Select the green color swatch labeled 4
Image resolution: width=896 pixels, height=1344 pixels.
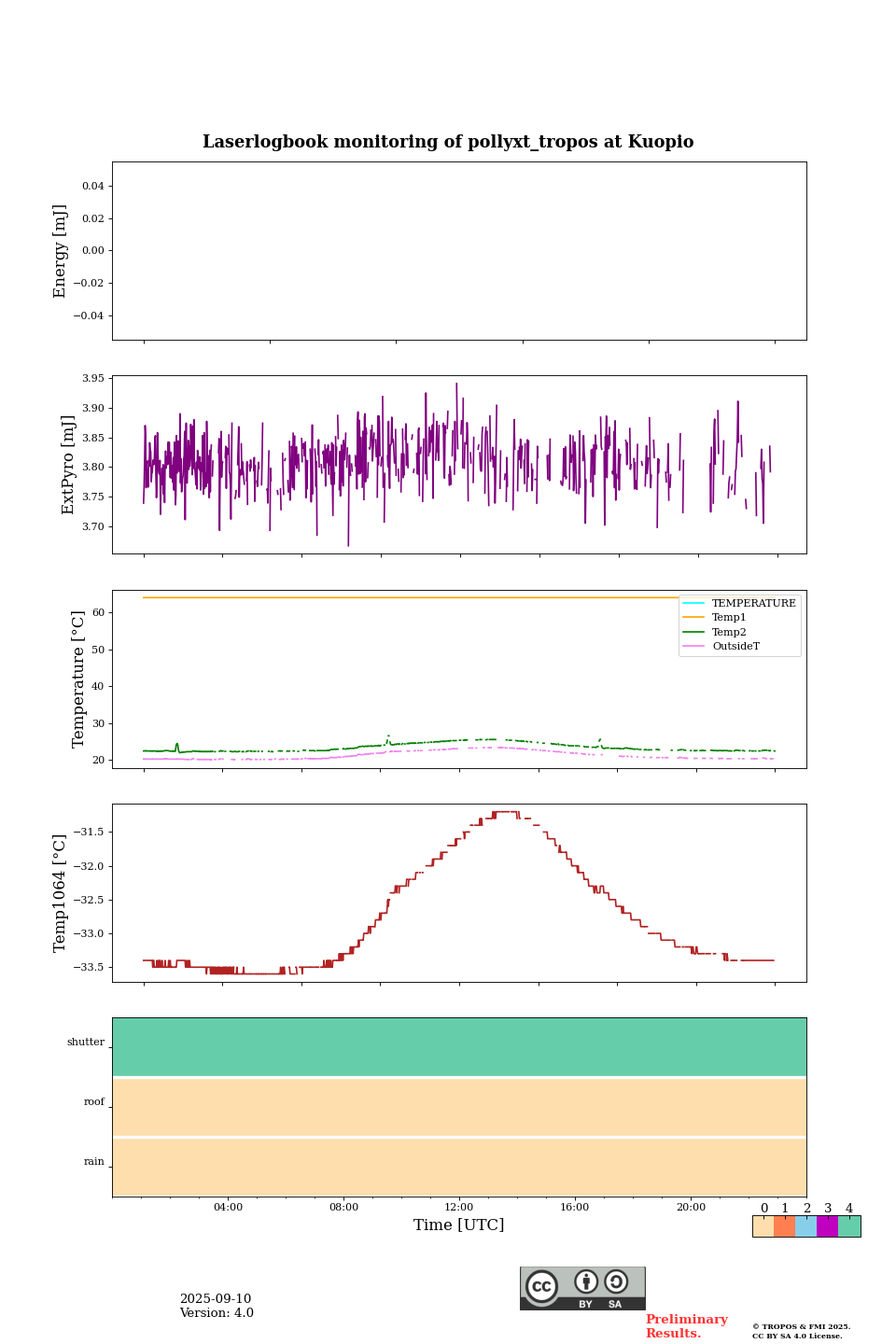pyautogui.click(x=849, y=1226)
